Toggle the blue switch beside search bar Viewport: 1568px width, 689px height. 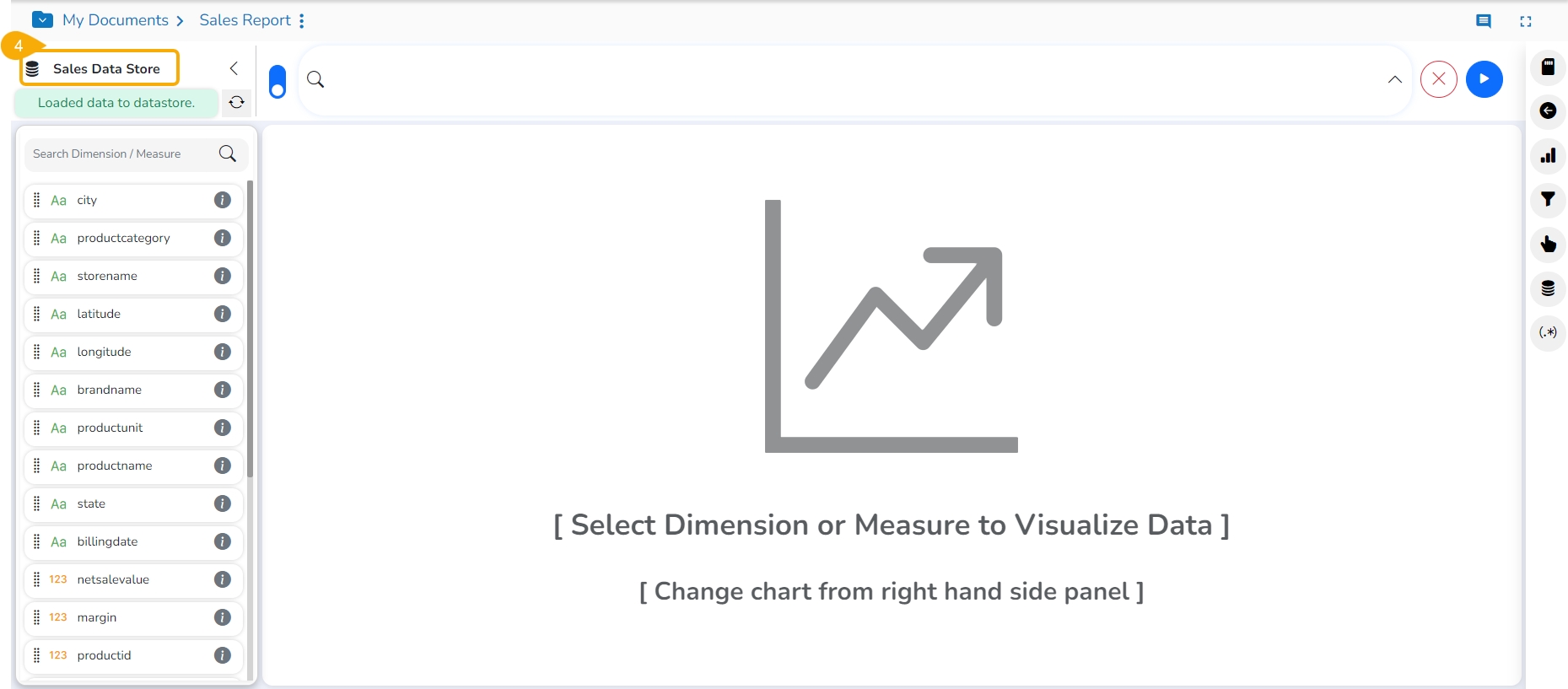pyautogui.click(x=277, y=82)
